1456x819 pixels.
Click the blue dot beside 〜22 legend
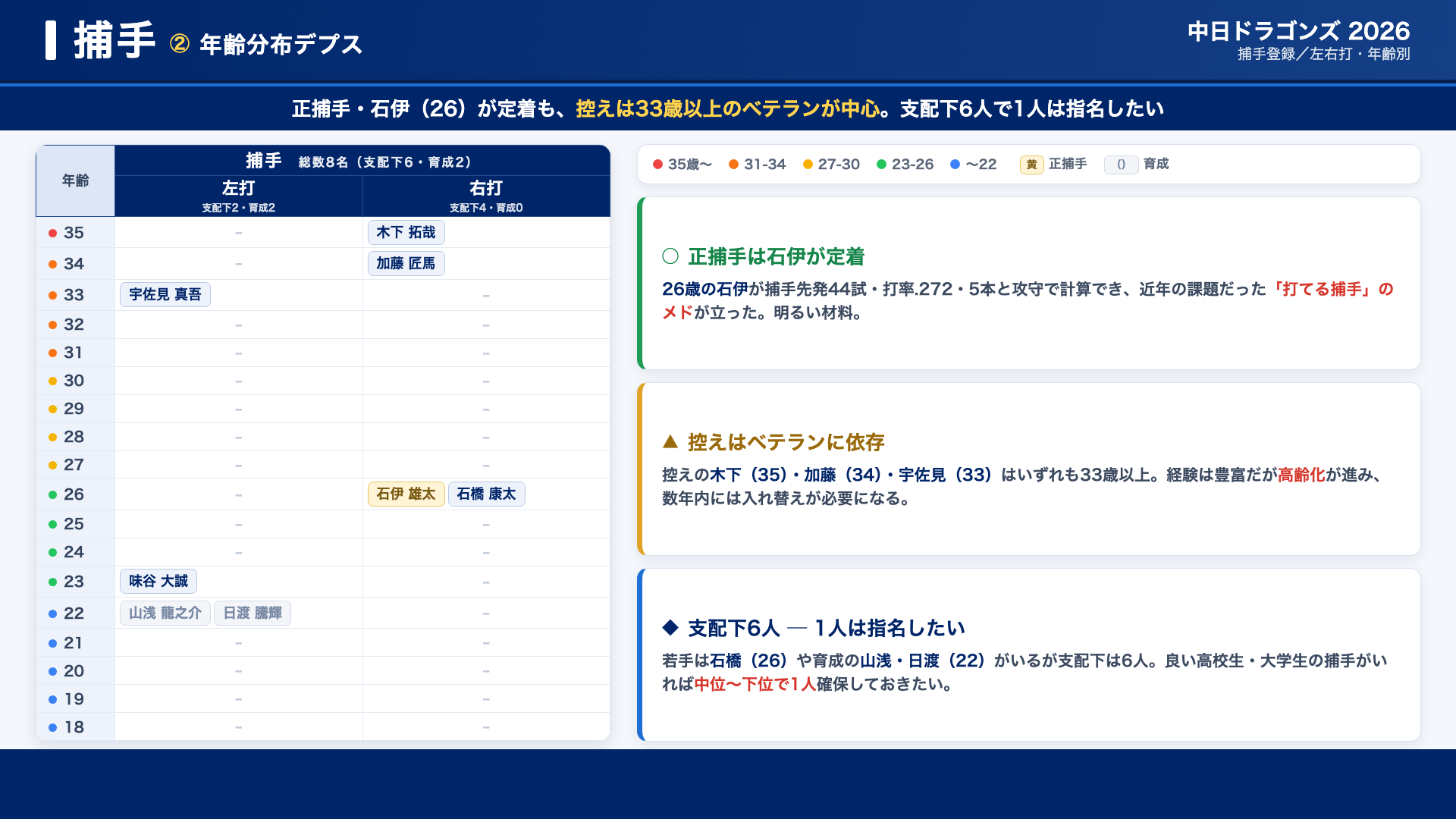pyautogui.click(x=955, y=165)
